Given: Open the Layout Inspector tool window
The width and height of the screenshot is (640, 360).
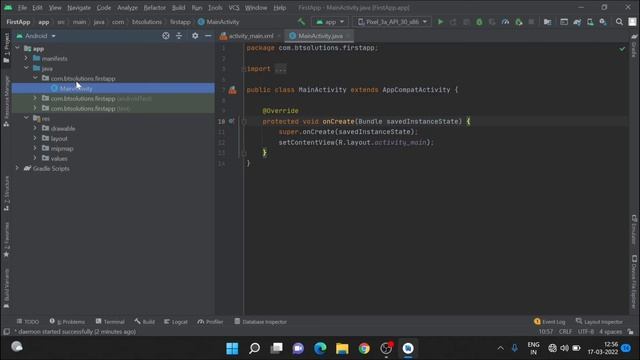Looking at the screenshot, I should 599,322.
